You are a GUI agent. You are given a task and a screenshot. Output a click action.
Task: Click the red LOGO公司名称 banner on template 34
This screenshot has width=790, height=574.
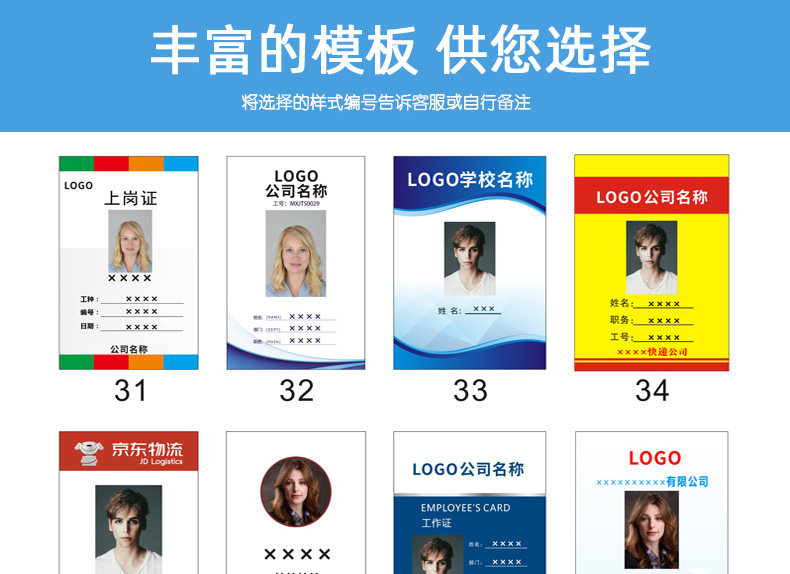click(x=651, y=196)
